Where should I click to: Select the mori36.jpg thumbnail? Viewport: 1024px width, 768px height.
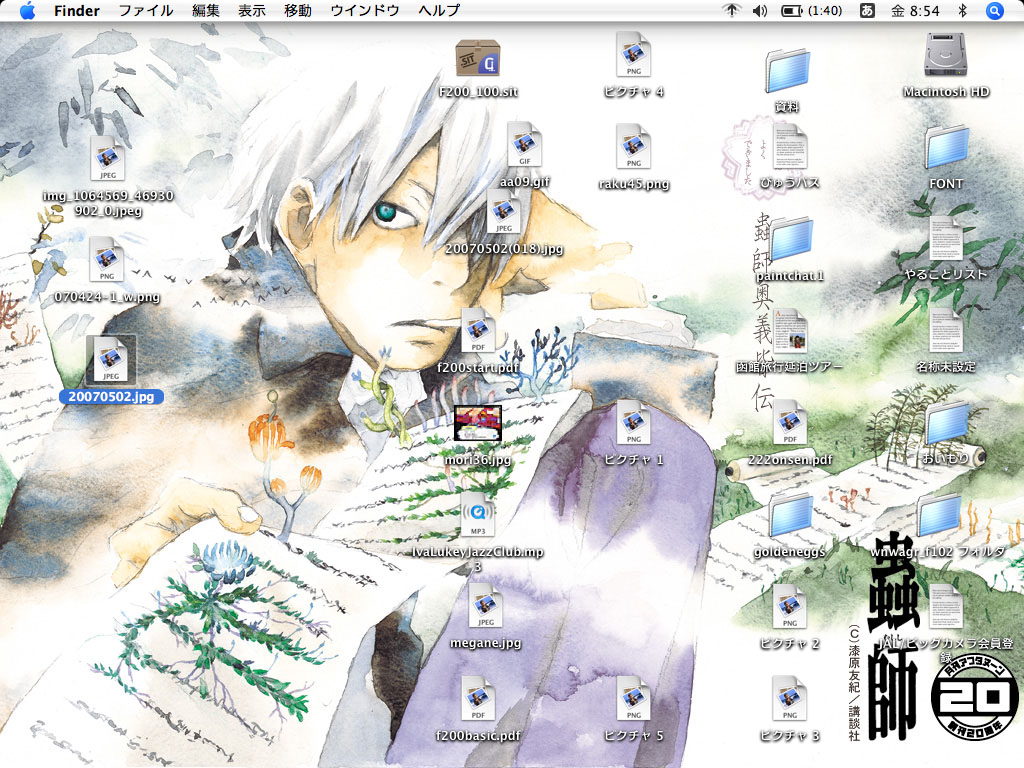[478, 423]
